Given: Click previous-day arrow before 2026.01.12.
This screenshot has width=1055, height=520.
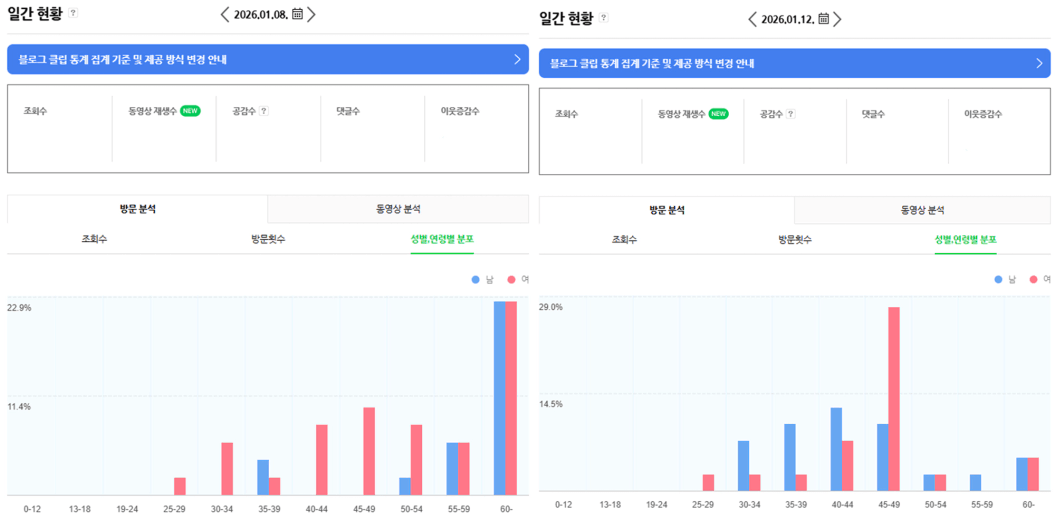Looking at the screenshot, I should tap(752, 19).
